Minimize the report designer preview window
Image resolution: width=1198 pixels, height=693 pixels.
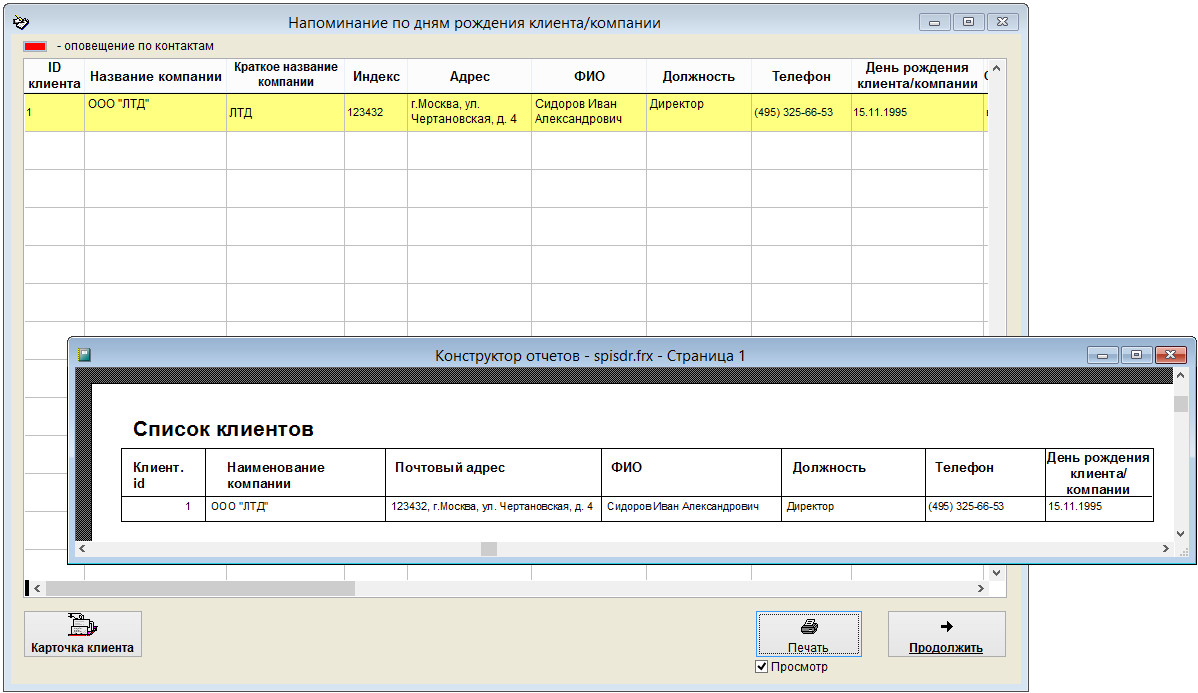[x=1104, y=355]
